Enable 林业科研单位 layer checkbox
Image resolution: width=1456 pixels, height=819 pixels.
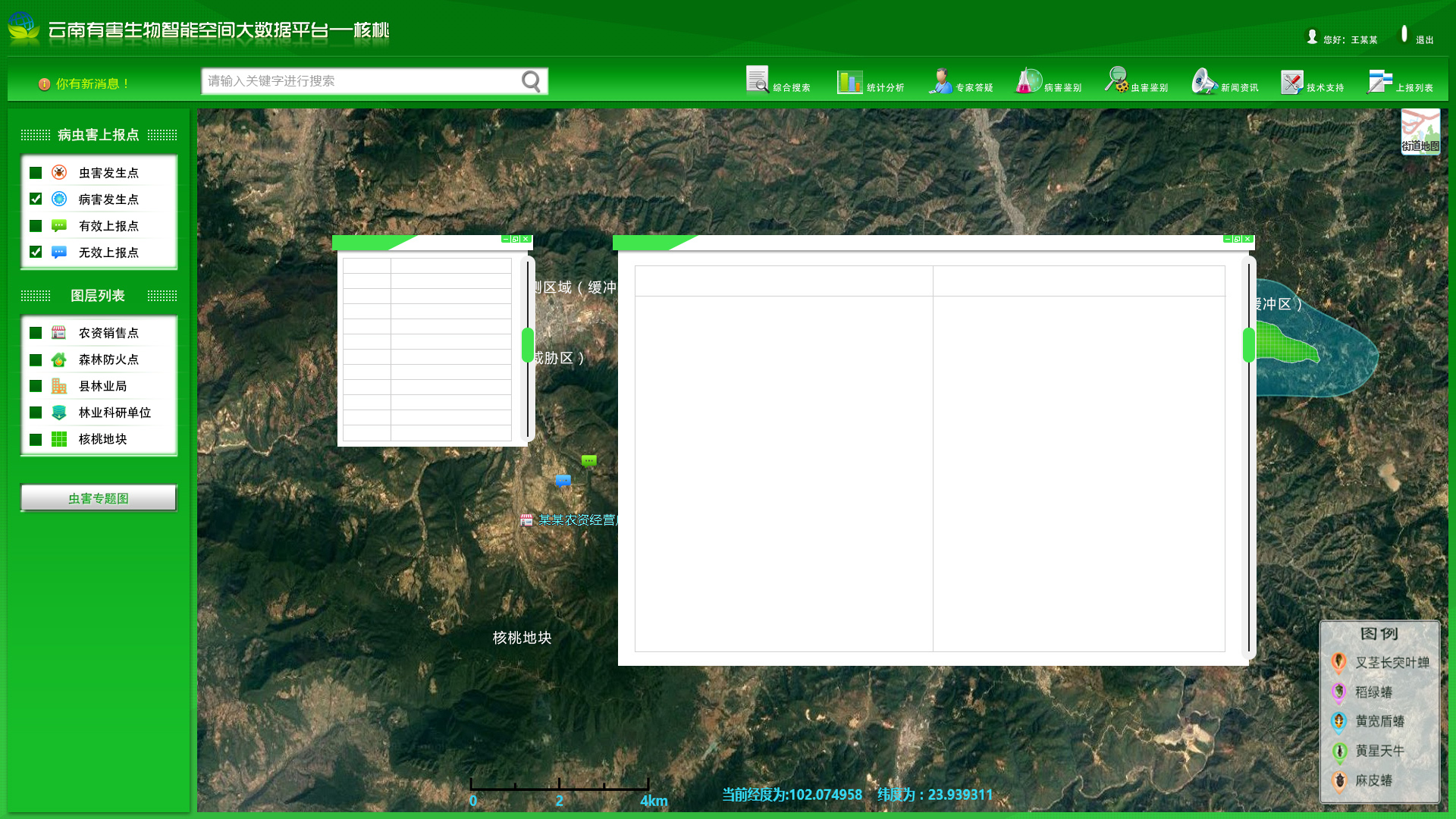(36, 413)
